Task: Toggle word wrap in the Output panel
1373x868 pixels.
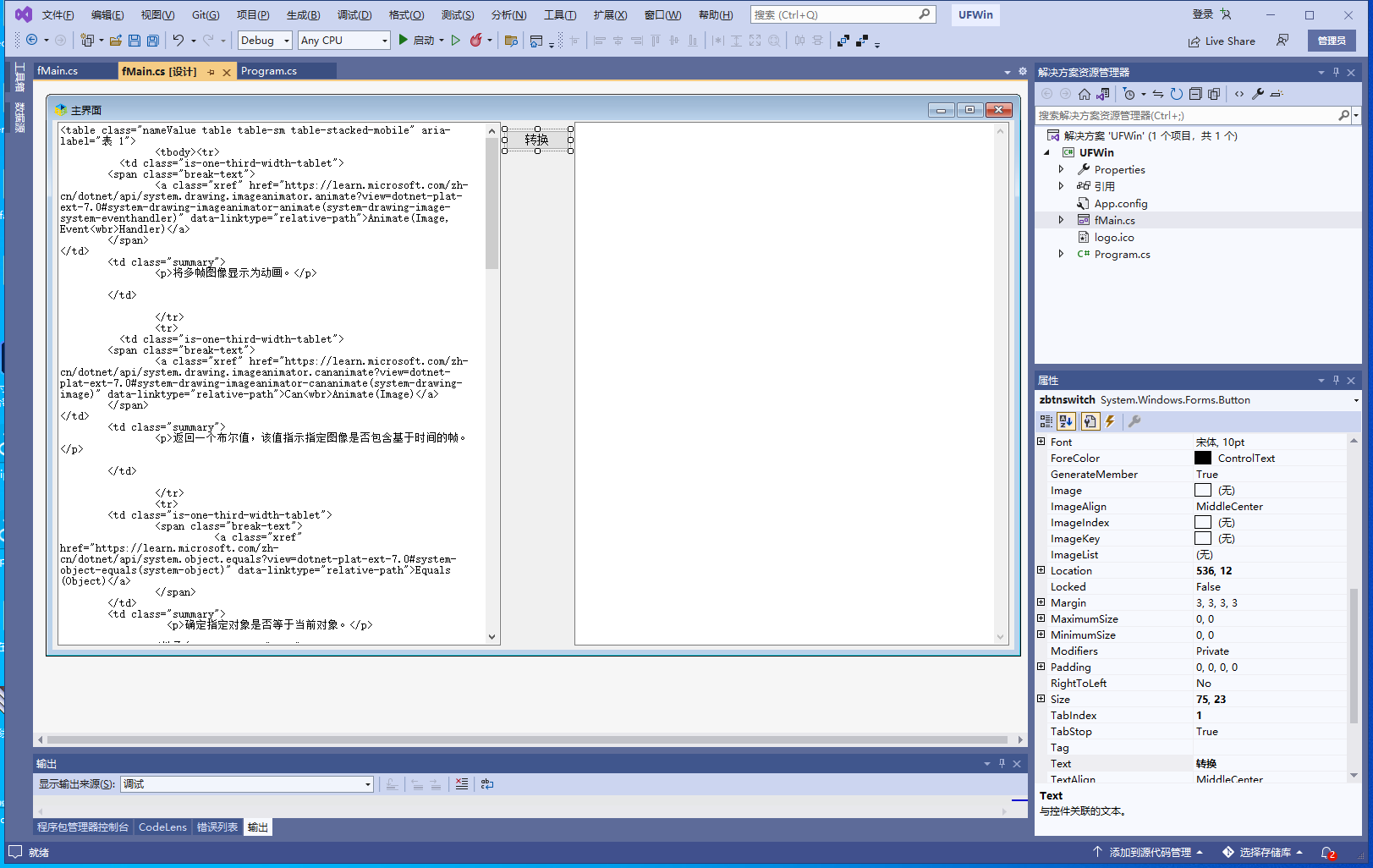Action: (487, 784)
